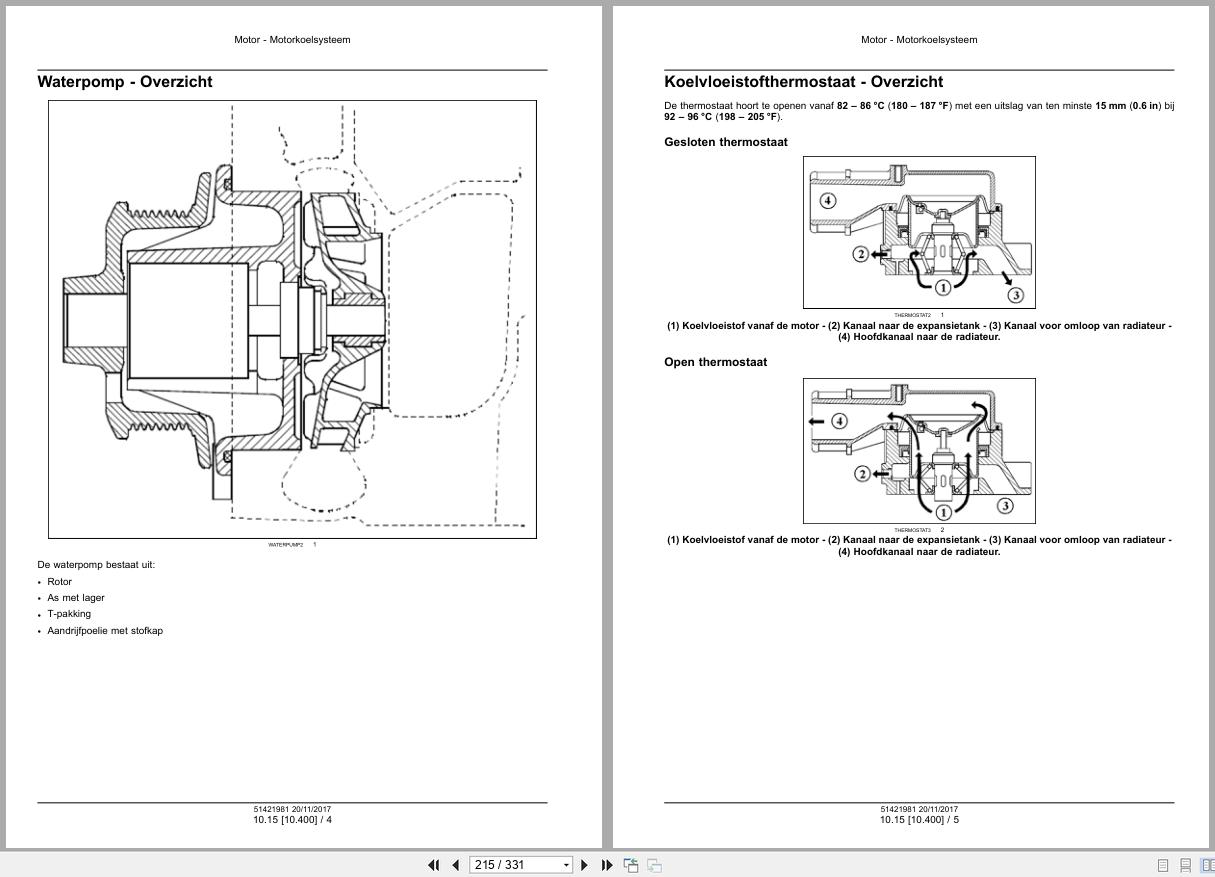1215x877 pixels.
Task: Click the closed thermostat diagram
Action: (919, 232)
